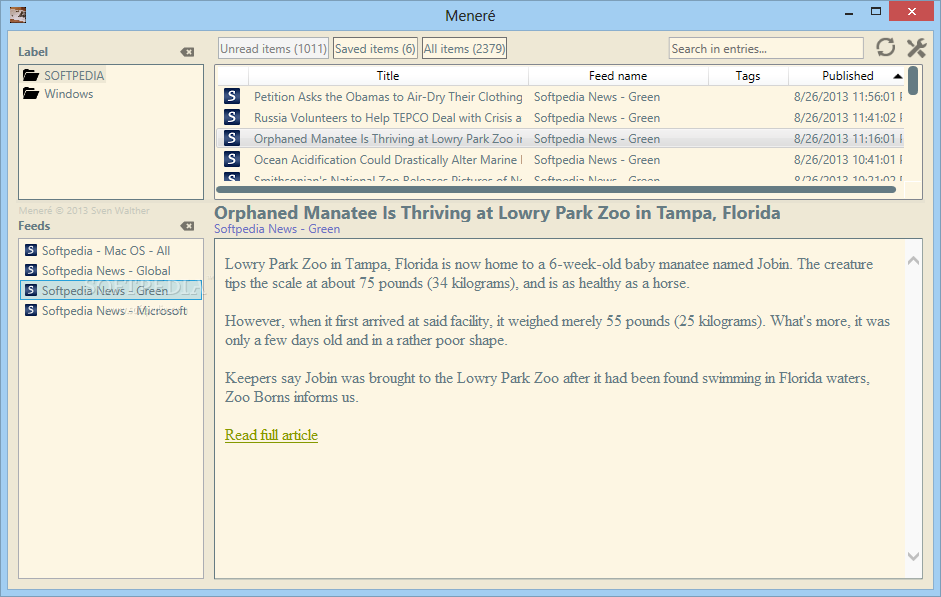Image resolution: width=941 pixels, height=597 pixels.
Task: Open Russia Volunteers to Help TEPCO entry
Action: (x=388, y=118)
